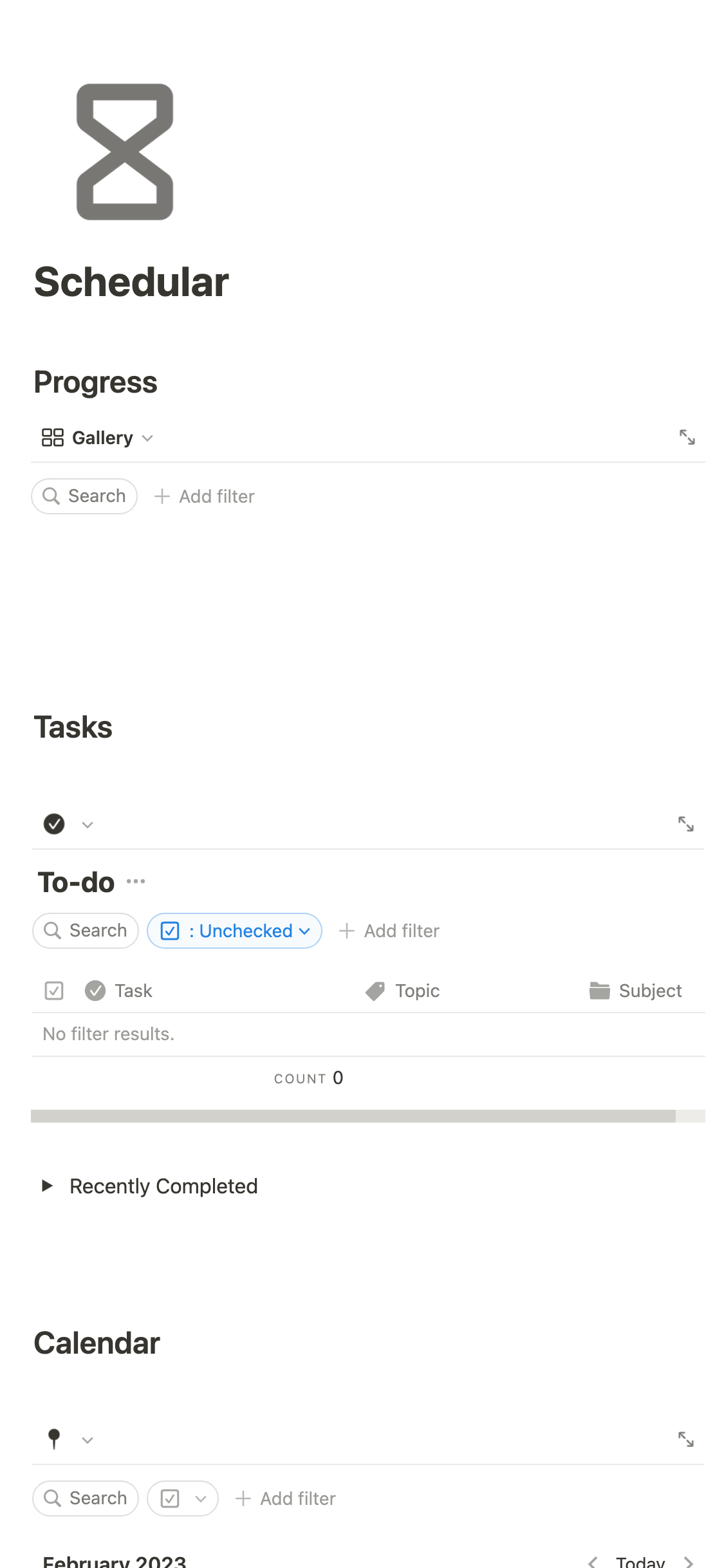Open the Calendar view switcher chevron

click(x=88, y=1440)
